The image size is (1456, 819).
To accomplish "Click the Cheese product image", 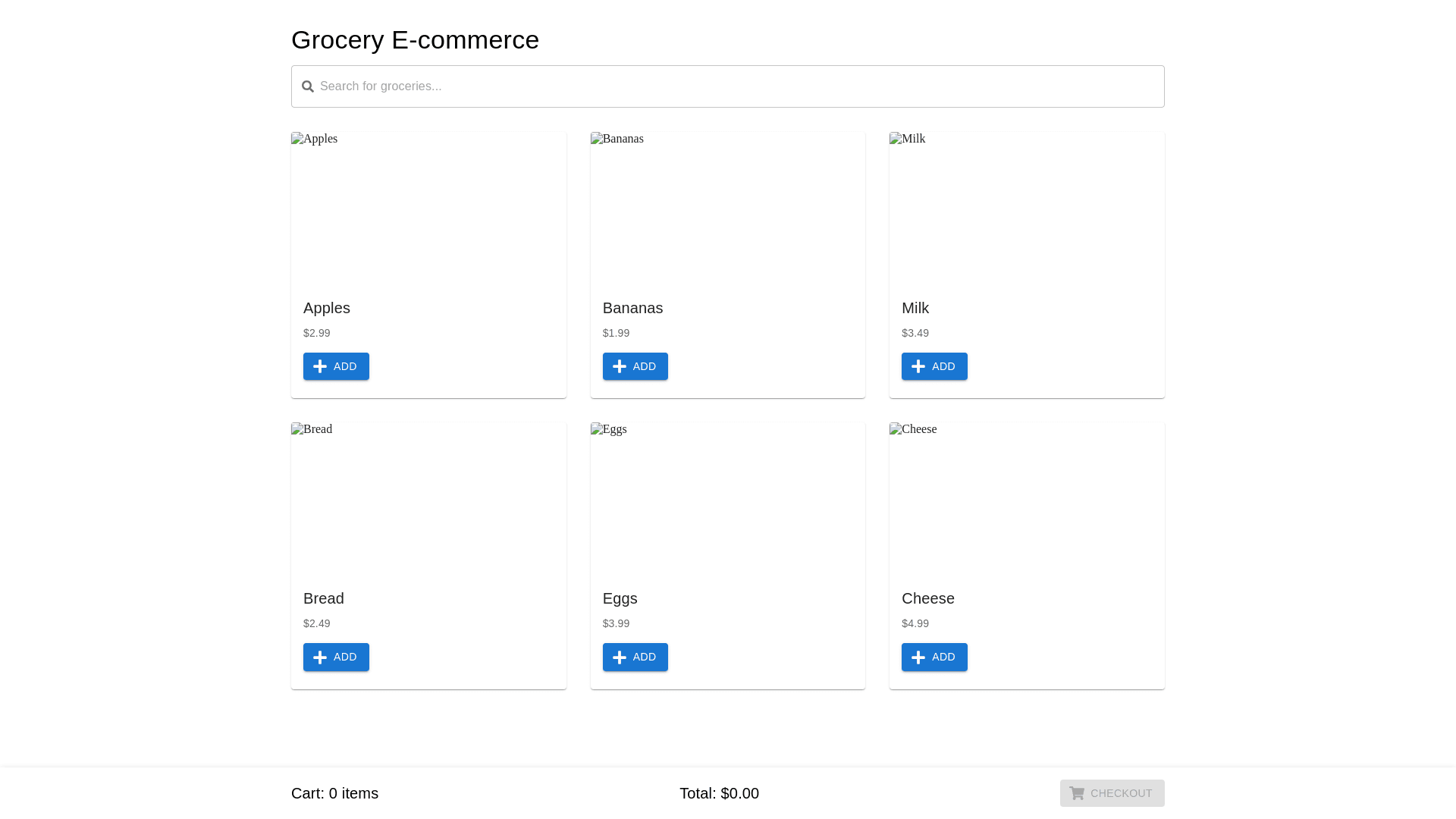I will 1027,499.
